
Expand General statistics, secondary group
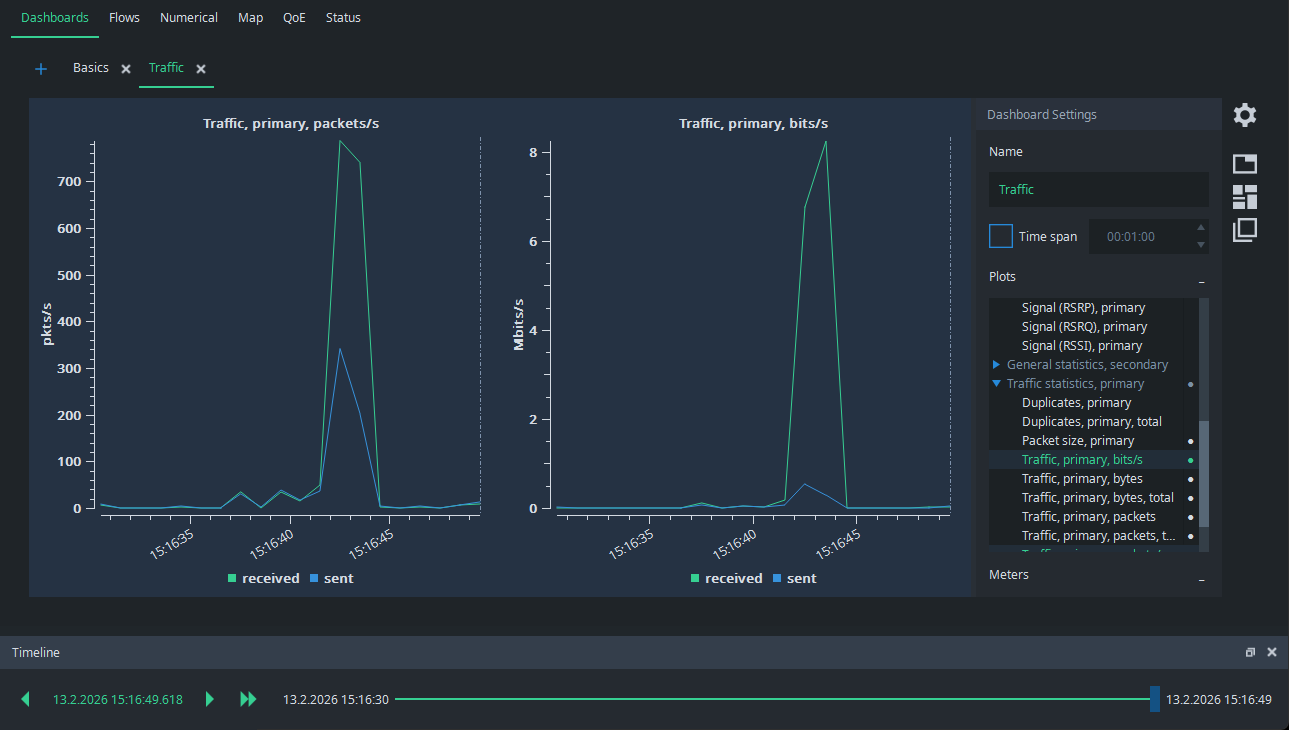click(996, 365)
